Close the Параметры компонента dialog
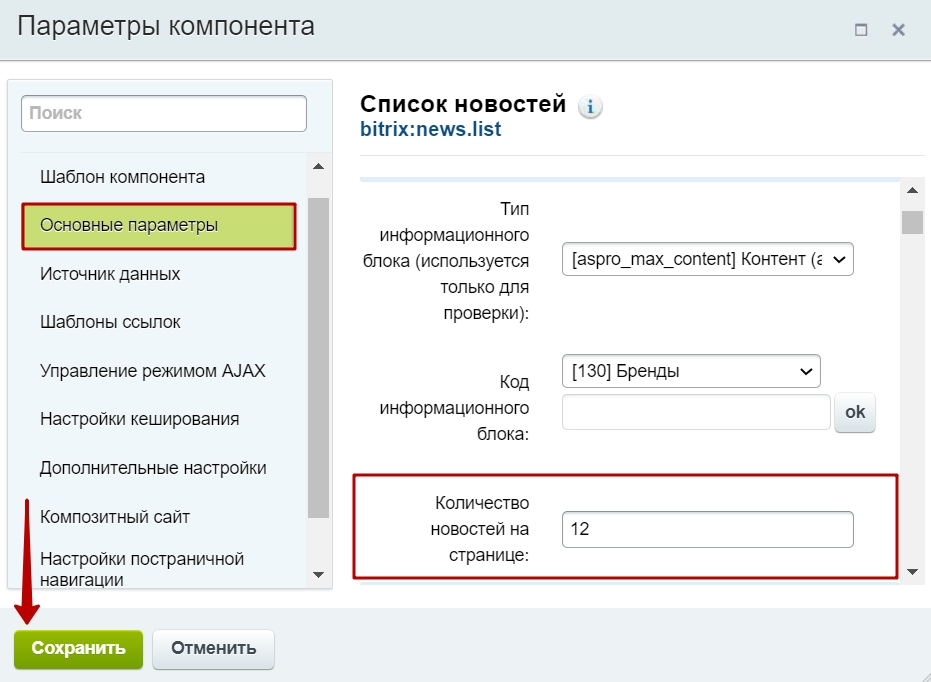 898,30
